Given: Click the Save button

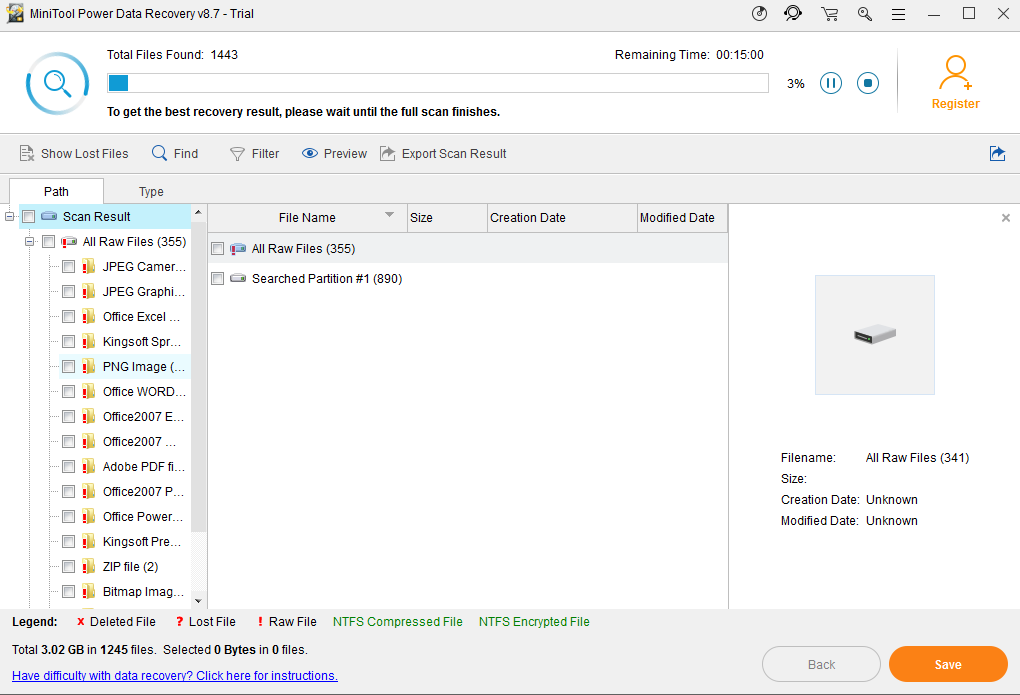Looking at the screenshot, I should click(948, 664).
